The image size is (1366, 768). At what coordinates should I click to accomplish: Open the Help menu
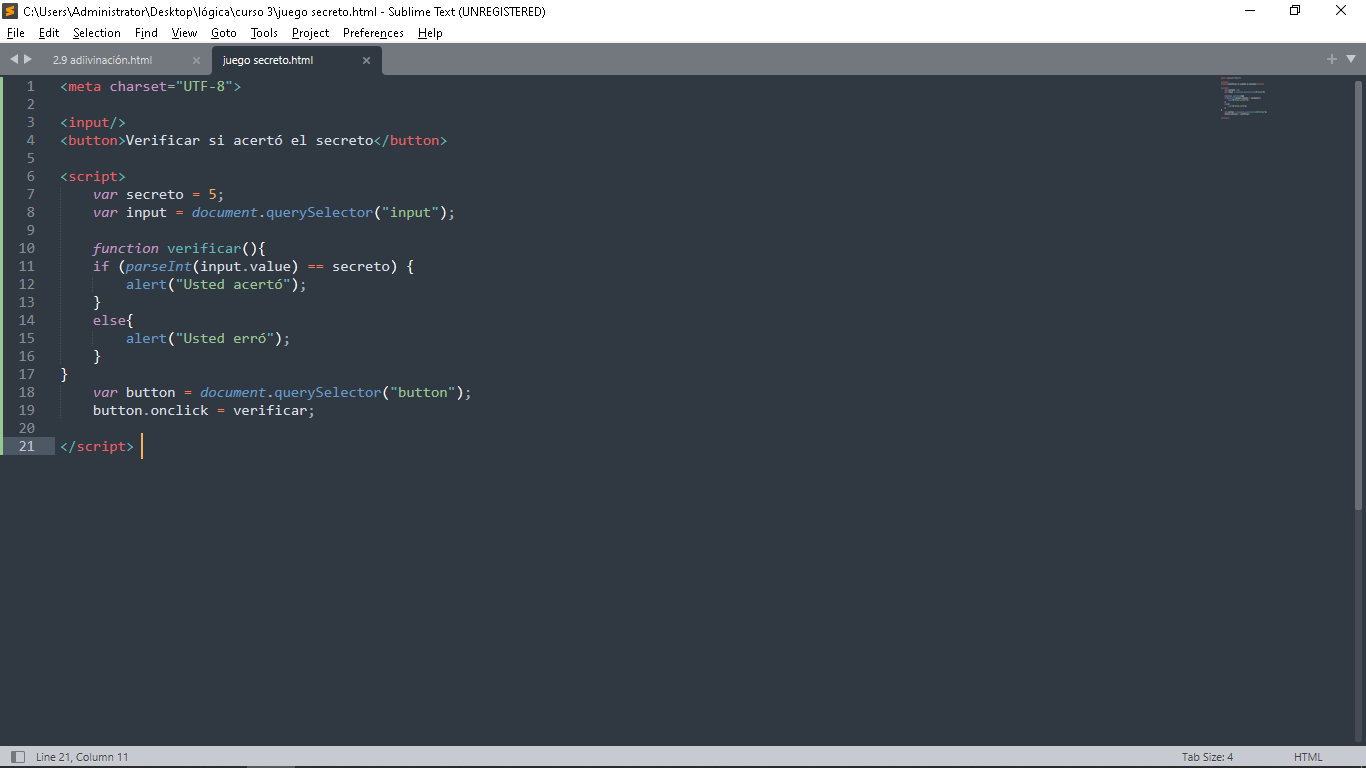coord(430,33)
